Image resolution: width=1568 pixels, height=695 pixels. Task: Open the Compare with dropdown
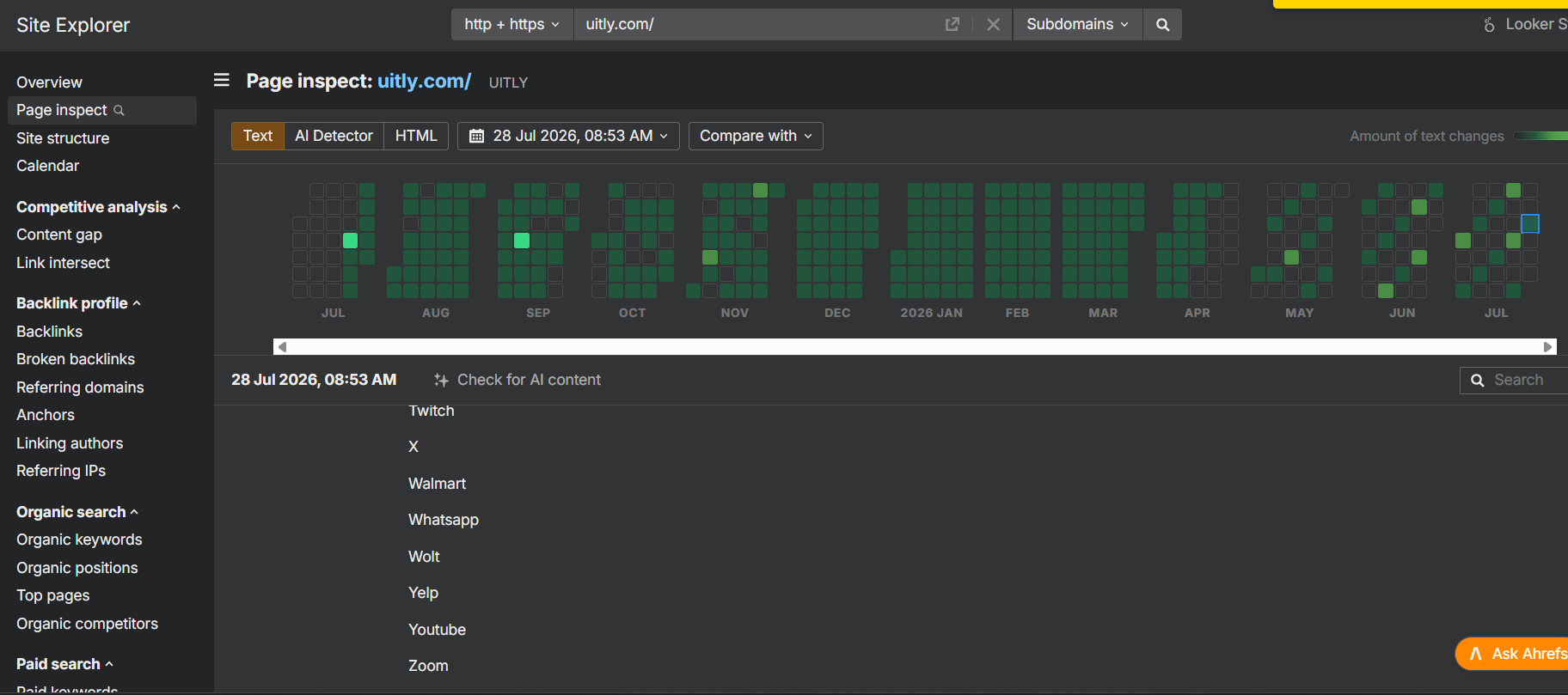click(756, 136)
